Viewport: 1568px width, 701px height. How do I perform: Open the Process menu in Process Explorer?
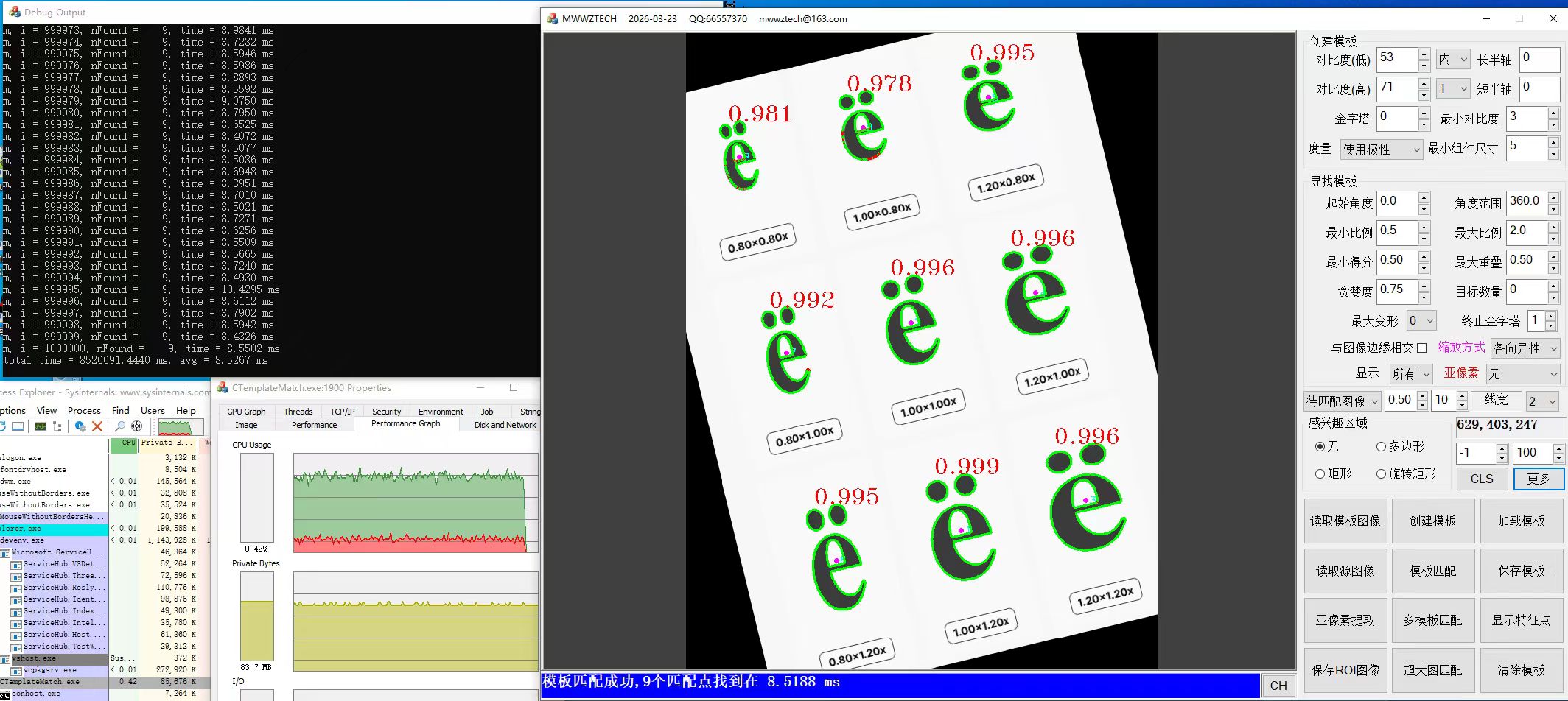pos(84,410)
